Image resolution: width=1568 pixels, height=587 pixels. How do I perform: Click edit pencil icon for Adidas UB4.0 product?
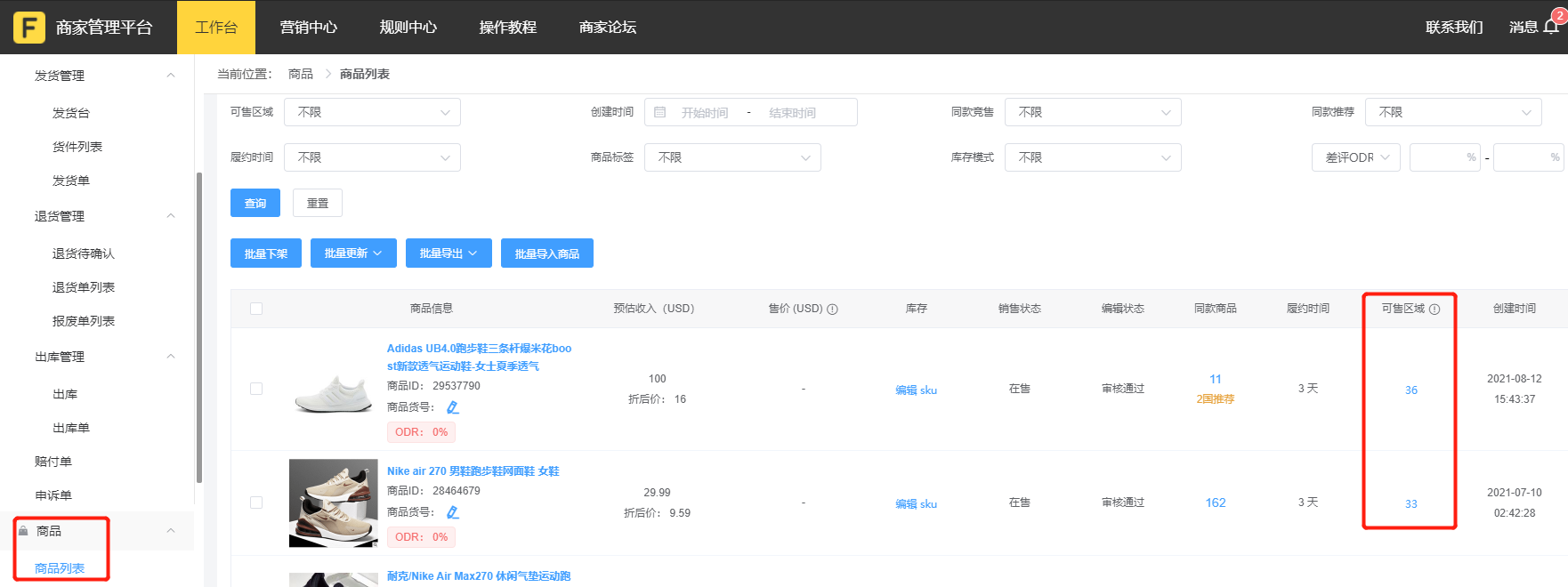pos(453,407)
